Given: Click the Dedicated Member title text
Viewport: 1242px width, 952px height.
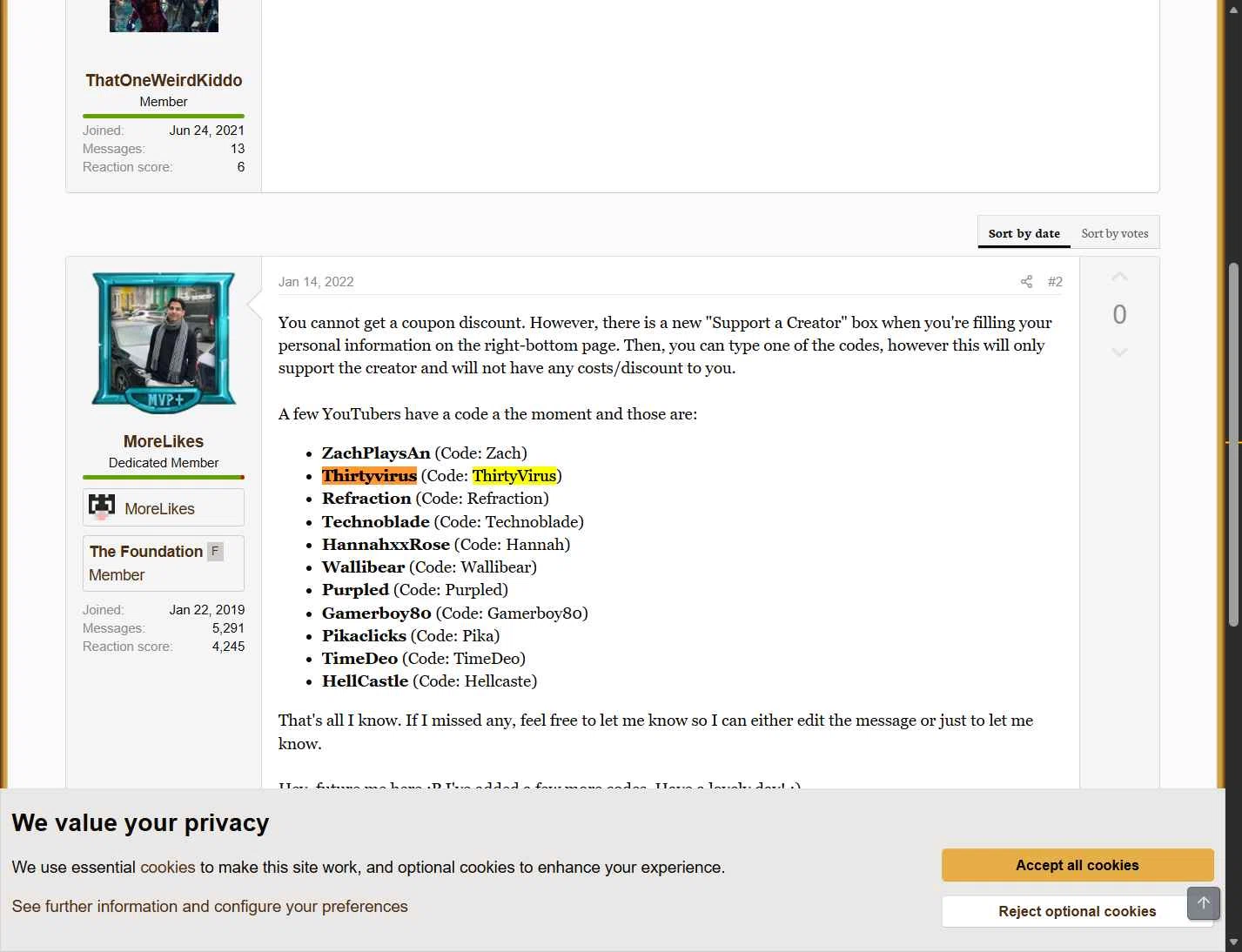Looking at the screenshot, I should (x=164, y=463).
